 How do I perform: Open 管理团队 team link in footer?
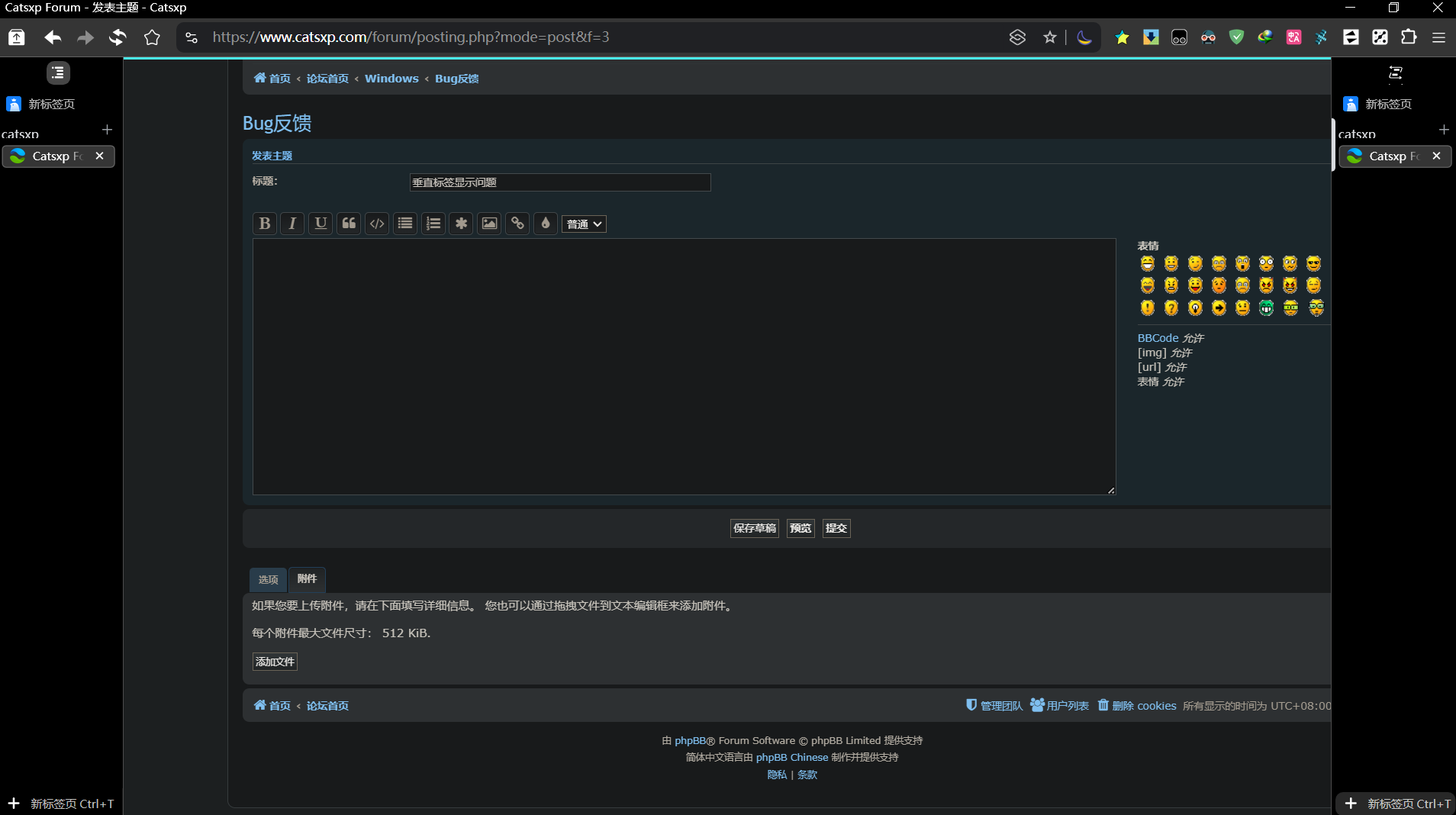click(x=994, y=706)
